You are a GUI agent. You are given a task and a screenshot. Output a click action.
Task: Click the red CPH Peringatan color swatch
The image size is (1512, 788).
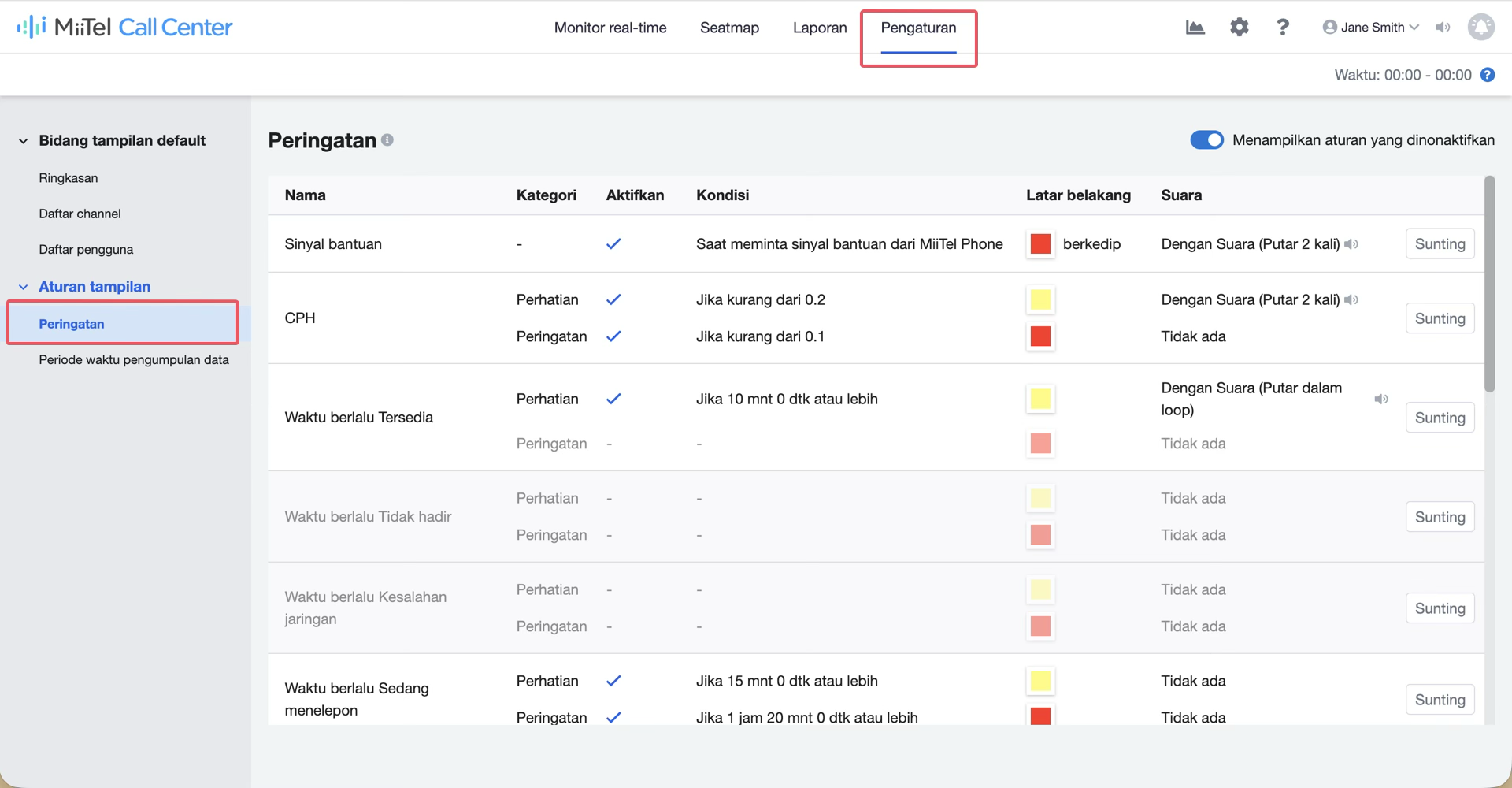pos(1040,336)
